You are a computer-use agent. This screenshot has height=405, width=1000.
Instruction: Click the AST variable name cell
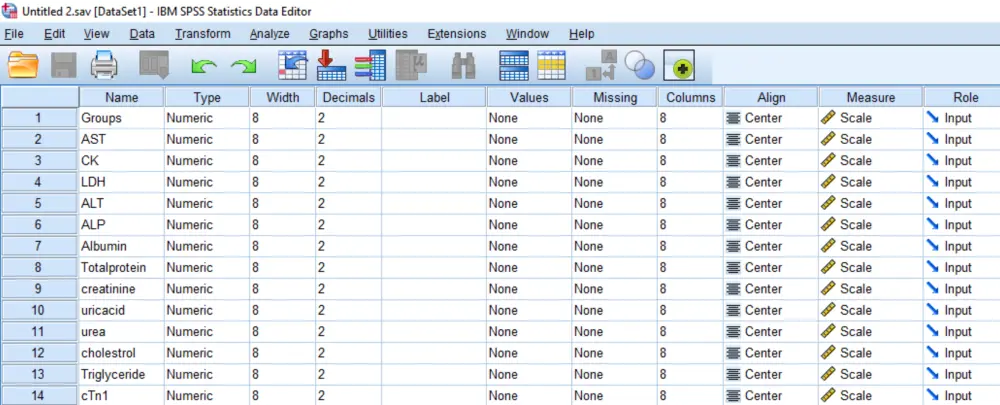[122, 139]
